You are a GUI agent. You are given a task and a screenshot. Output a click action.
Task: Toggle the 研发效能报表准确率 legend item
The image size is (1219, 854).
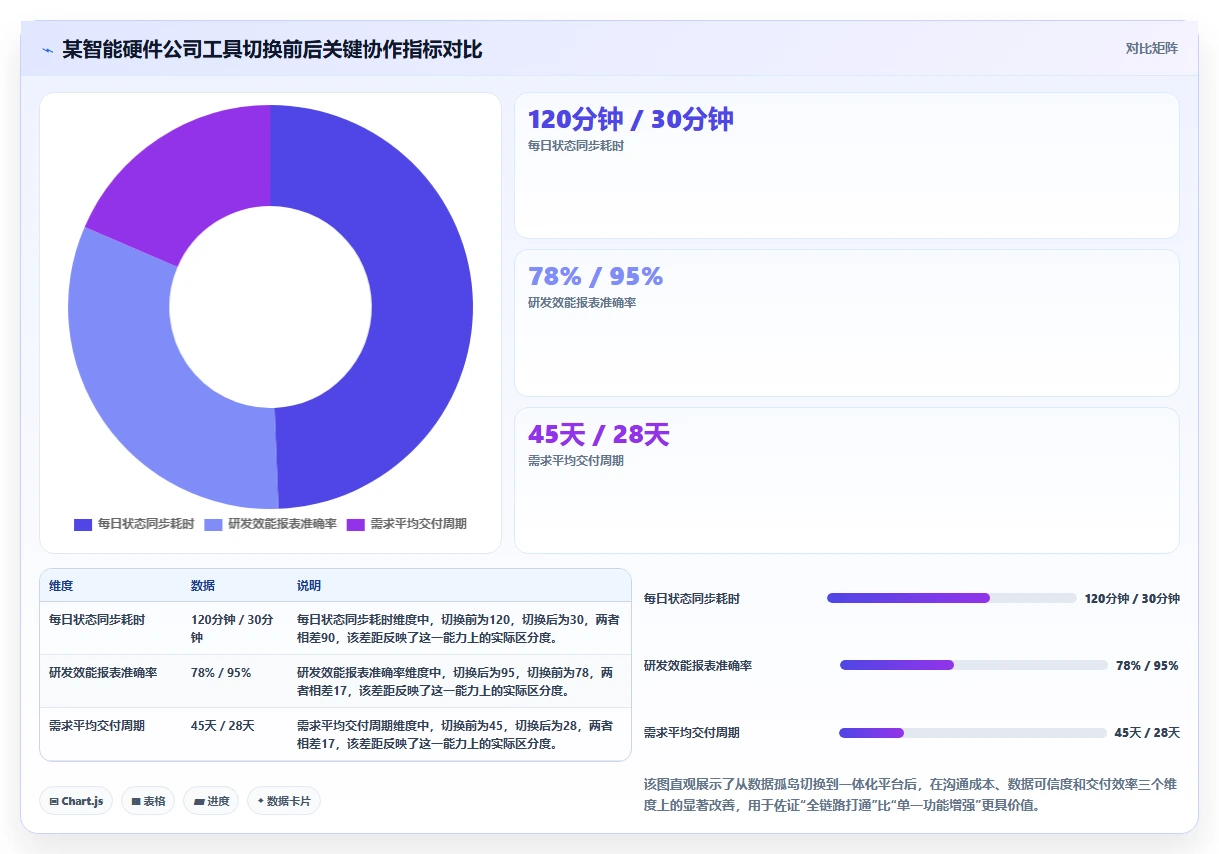point(270,524)
